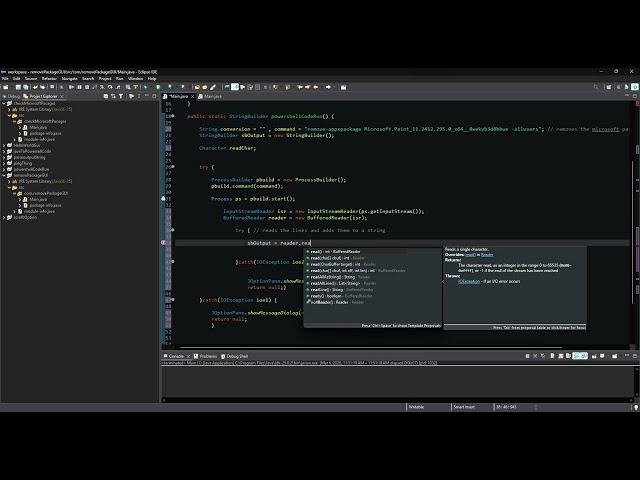Viewport: 640px width, 480px height.
Task: Click the Clear Console icon
Action: pyautogui.click(x=552, y=356)
